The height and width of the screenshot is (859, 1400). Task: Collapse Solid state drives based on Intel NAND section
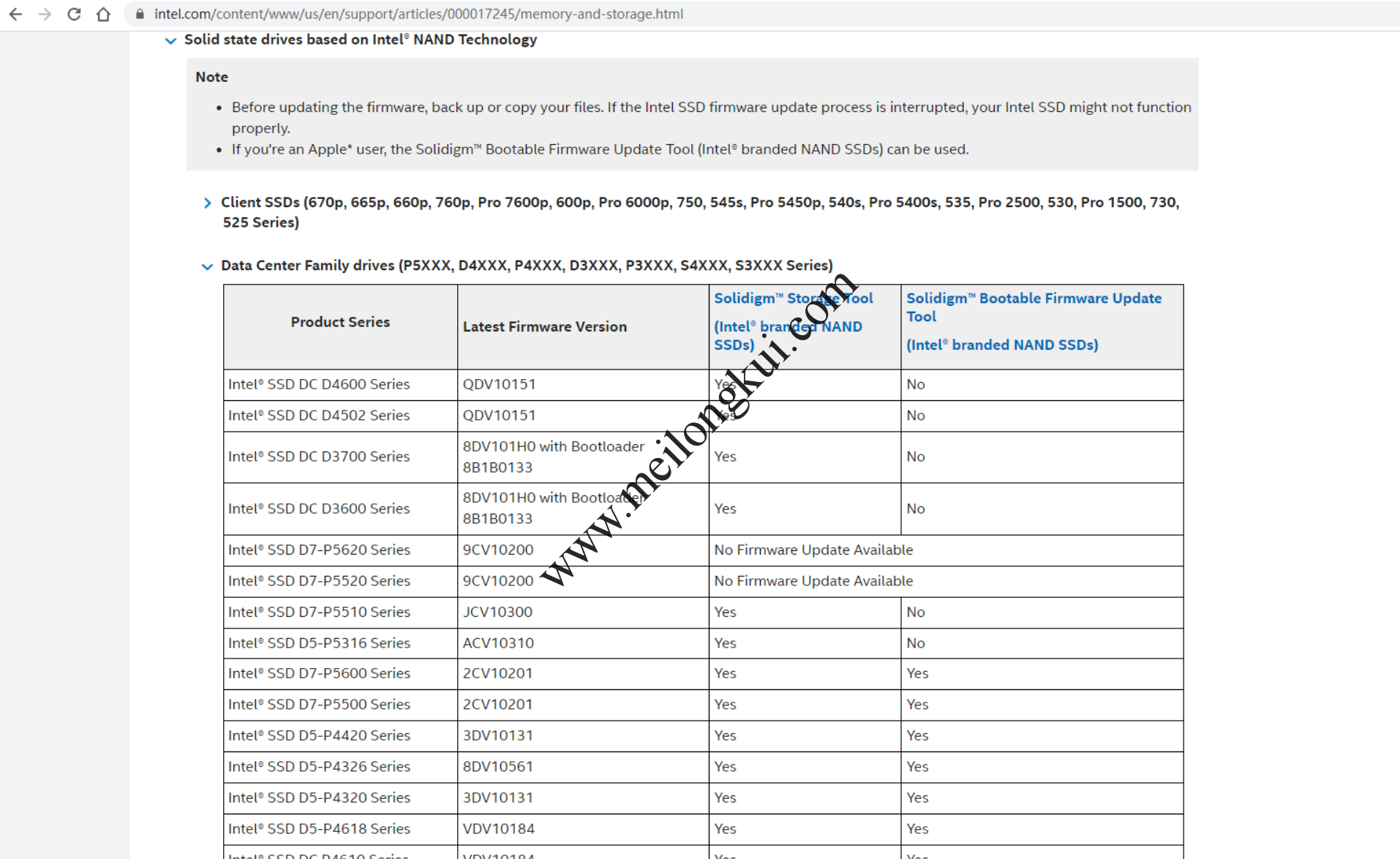(x=170, y=40)
